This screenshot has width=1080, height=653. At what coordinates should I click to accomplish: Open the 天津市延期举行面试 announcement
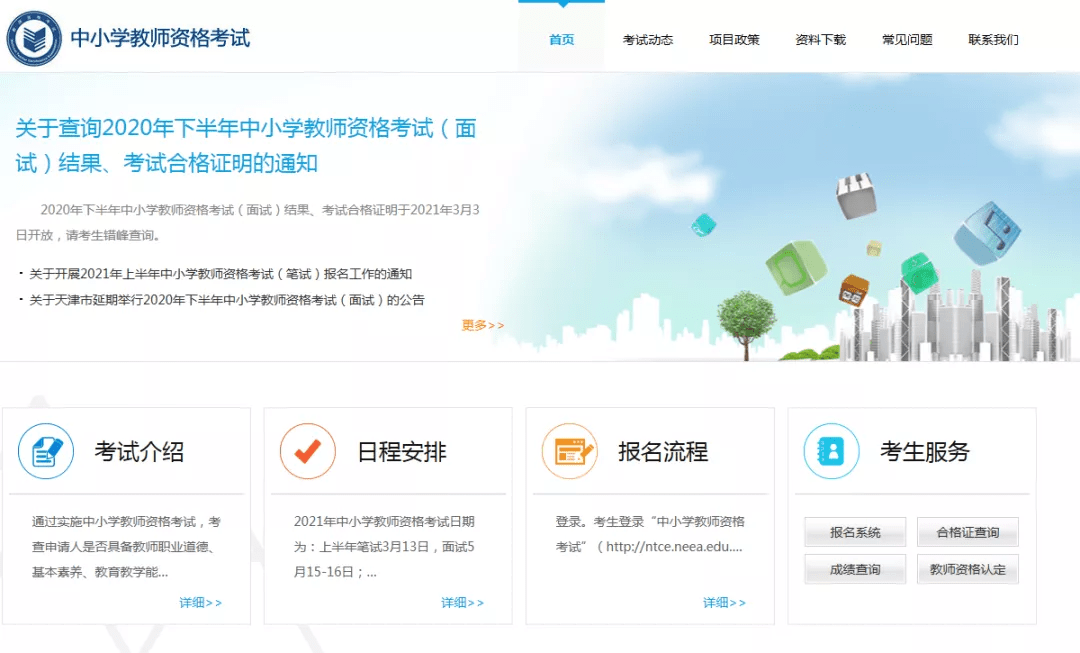point(227,300)
